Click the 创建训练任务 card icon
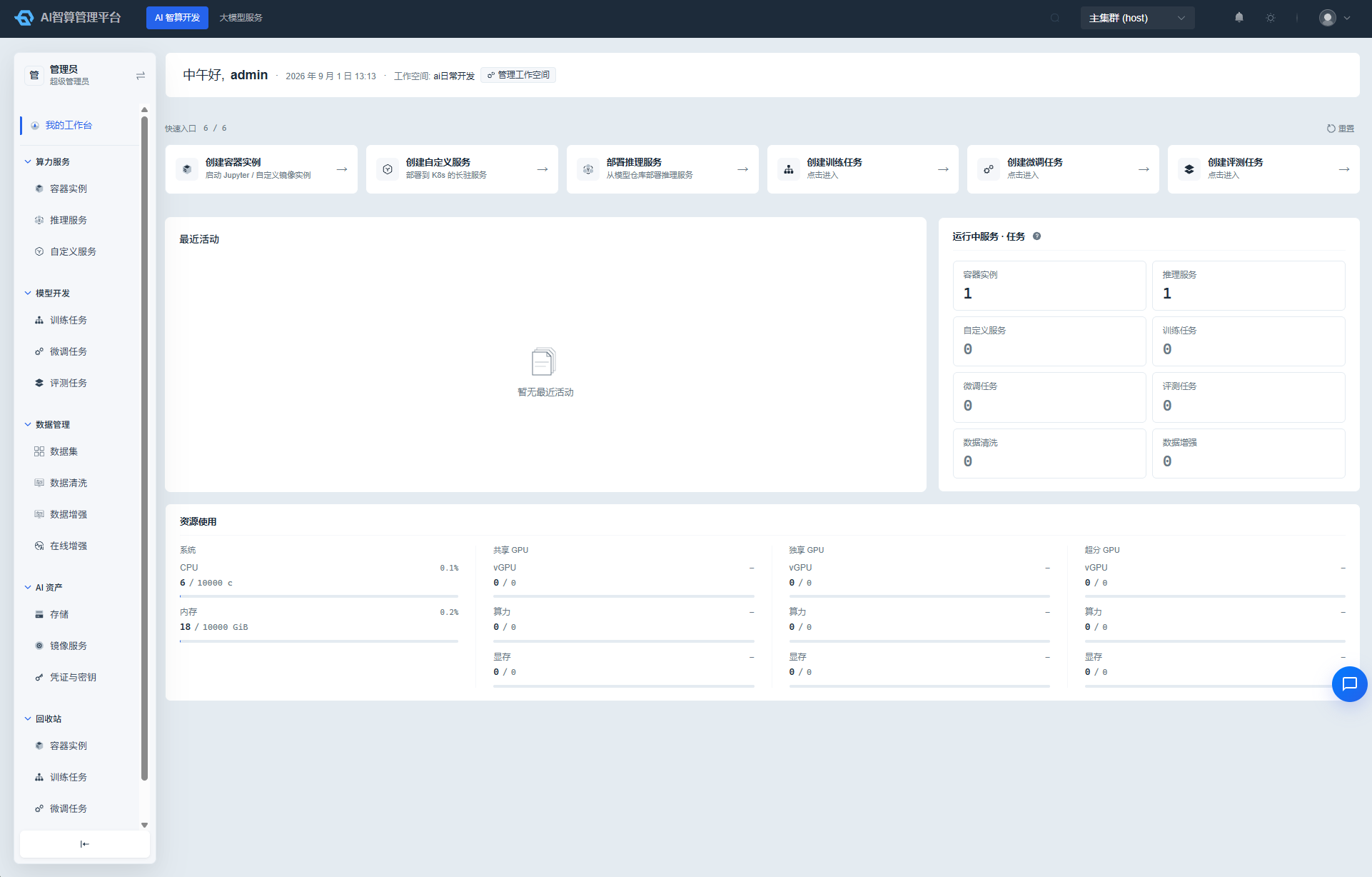The width and height of the screenshot is (1372, 877). 789,169
